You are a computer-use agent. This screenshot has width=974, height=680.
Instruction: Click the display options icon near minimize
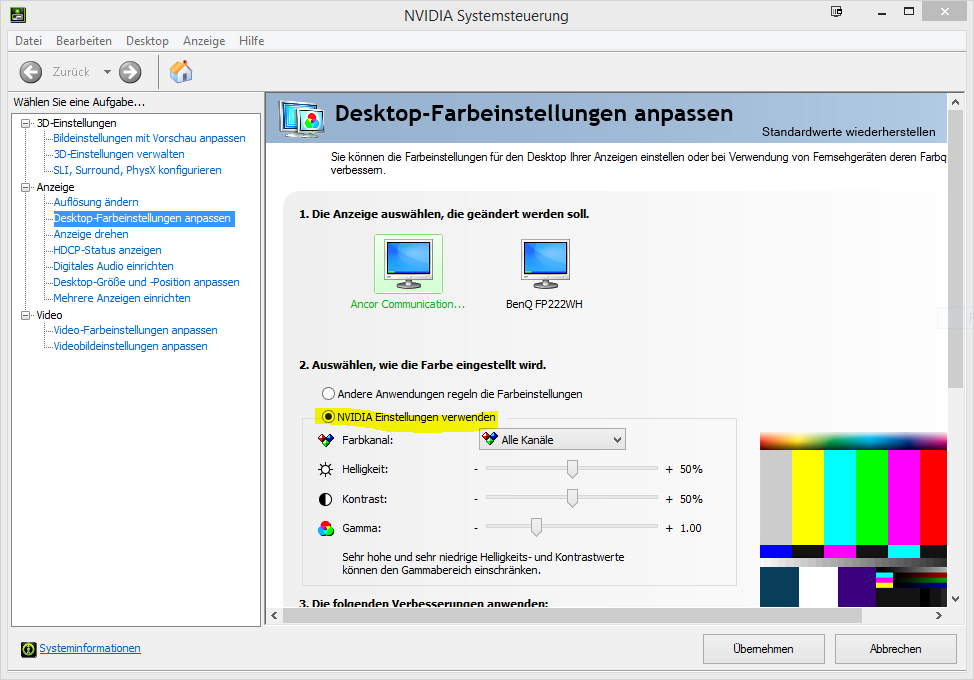837,11
